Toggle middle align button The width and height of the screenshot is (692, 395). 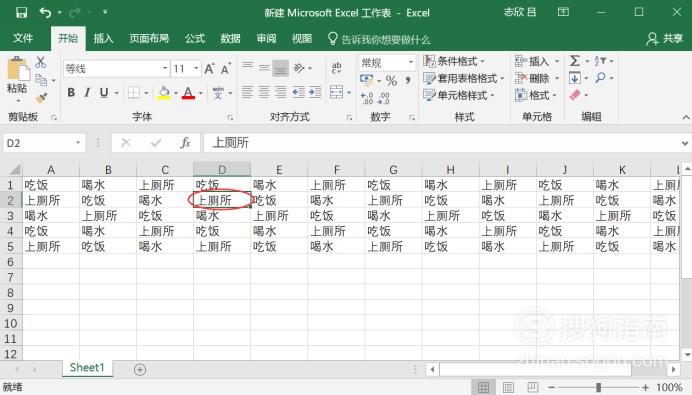pyautogui.click(x=264, y=68)
